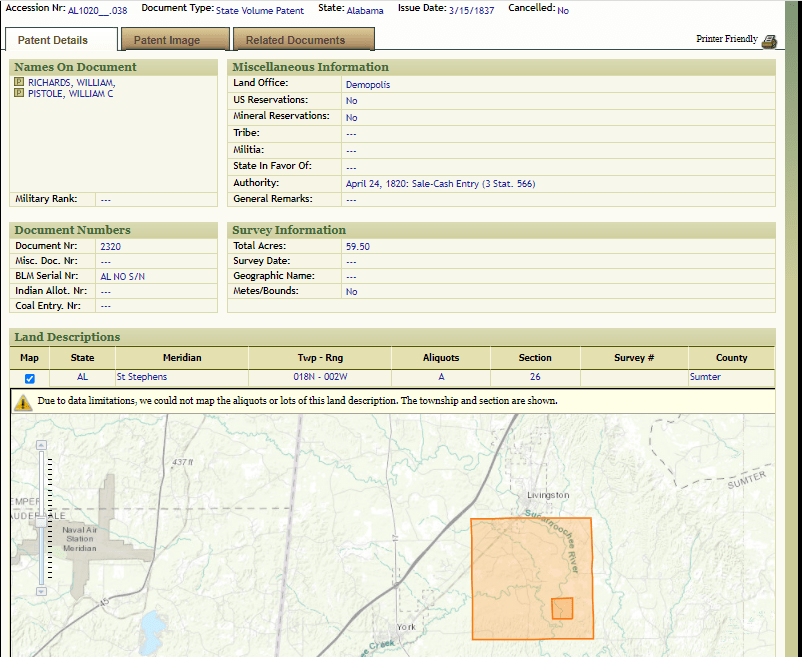Viewport: 802px width, 657px height.
Task: Zoom out using the map slider's down arrow
Action: coord(41,592)
